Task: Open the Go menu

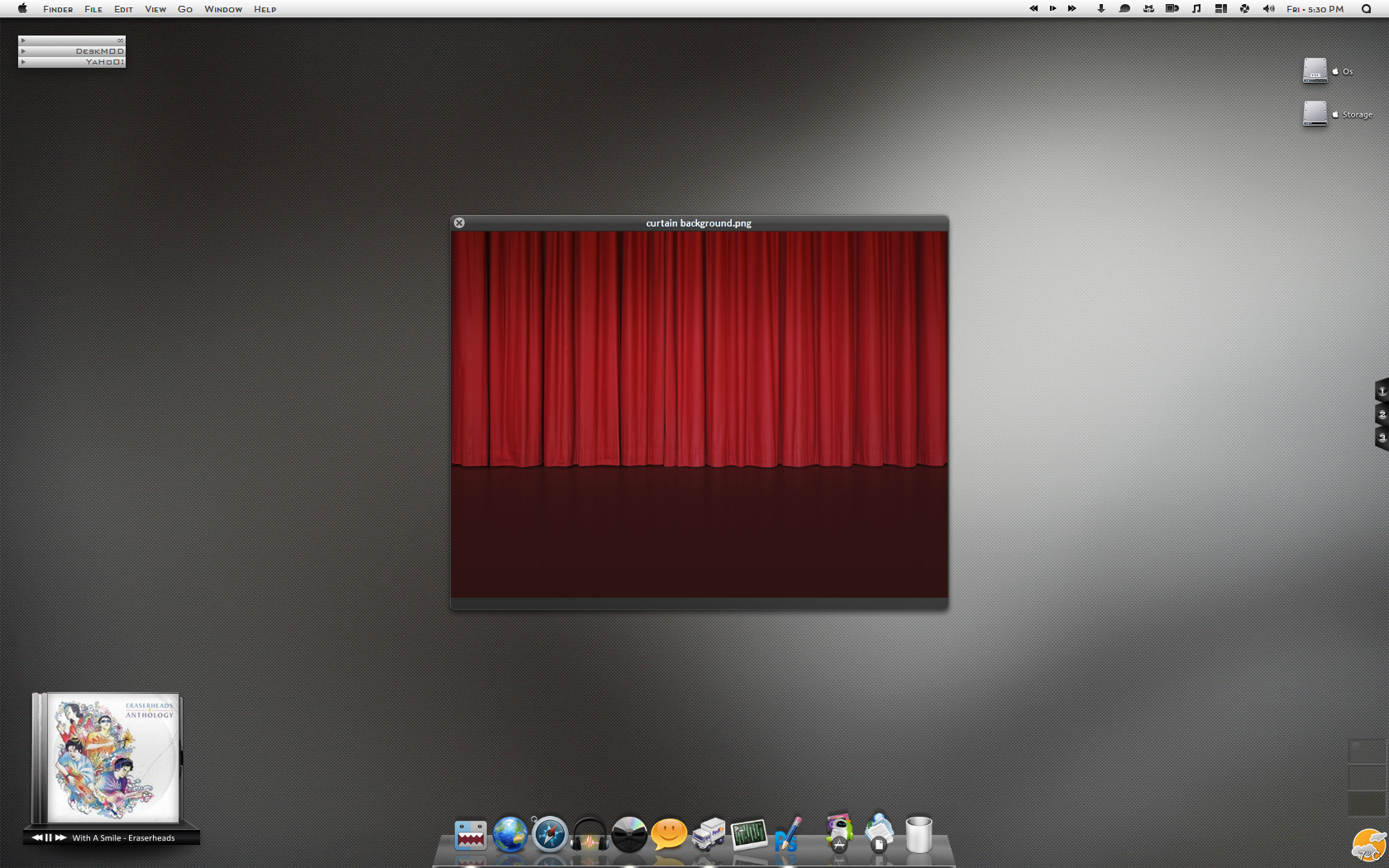Action: (185, 9)
